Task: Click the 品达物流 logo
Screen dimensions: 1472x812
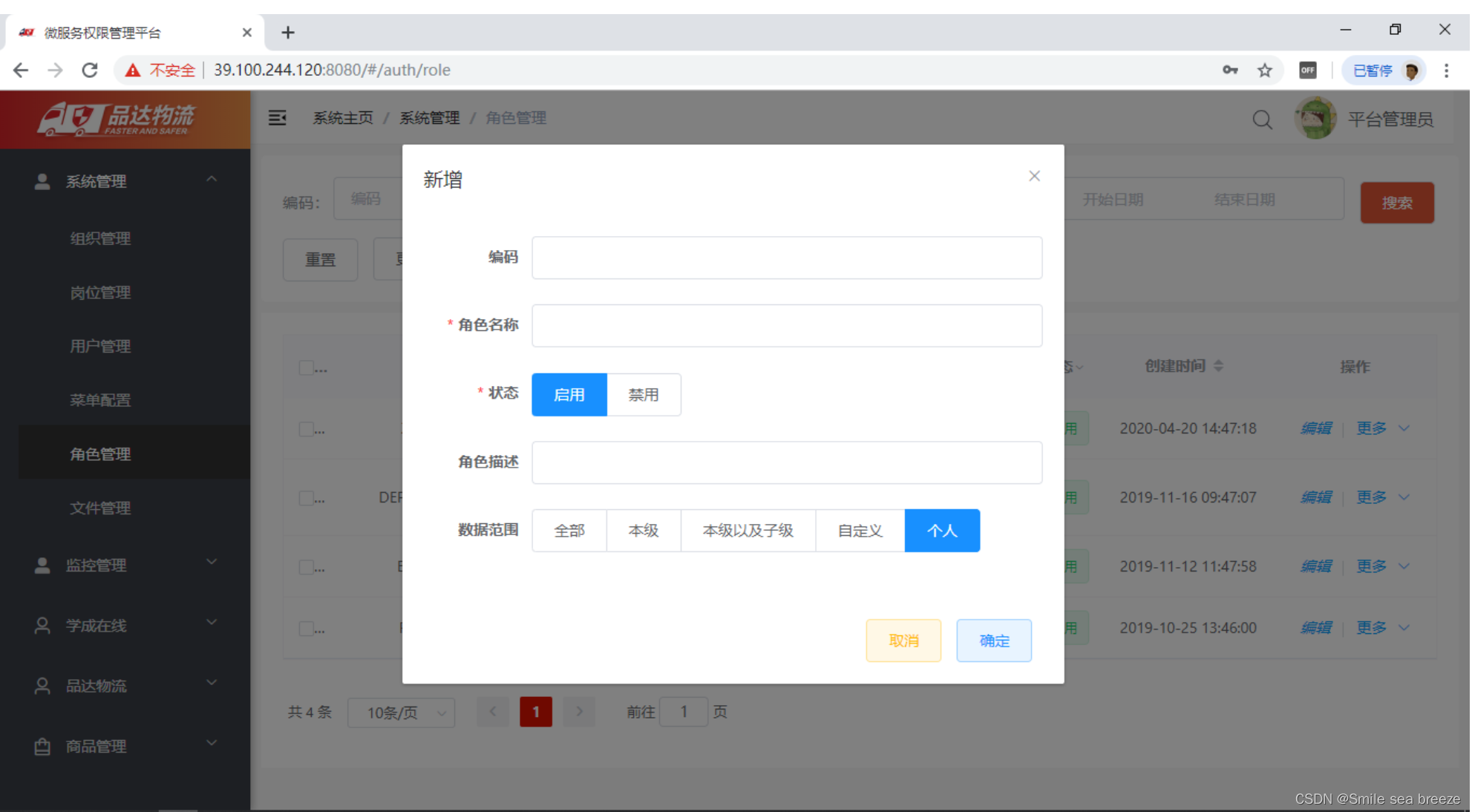Action: coord(117,119)
